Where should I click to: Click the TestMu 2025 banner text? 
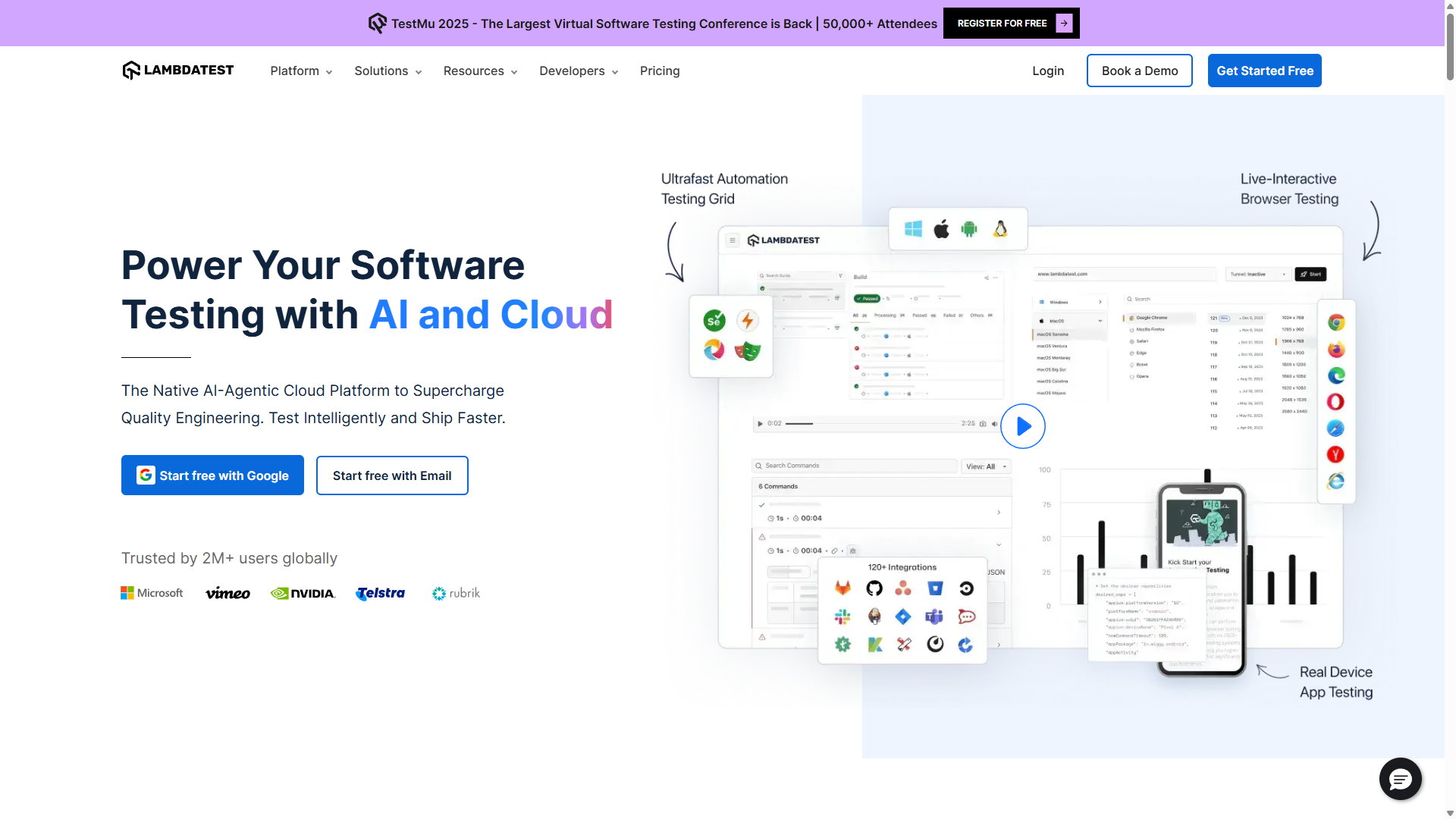664,24
